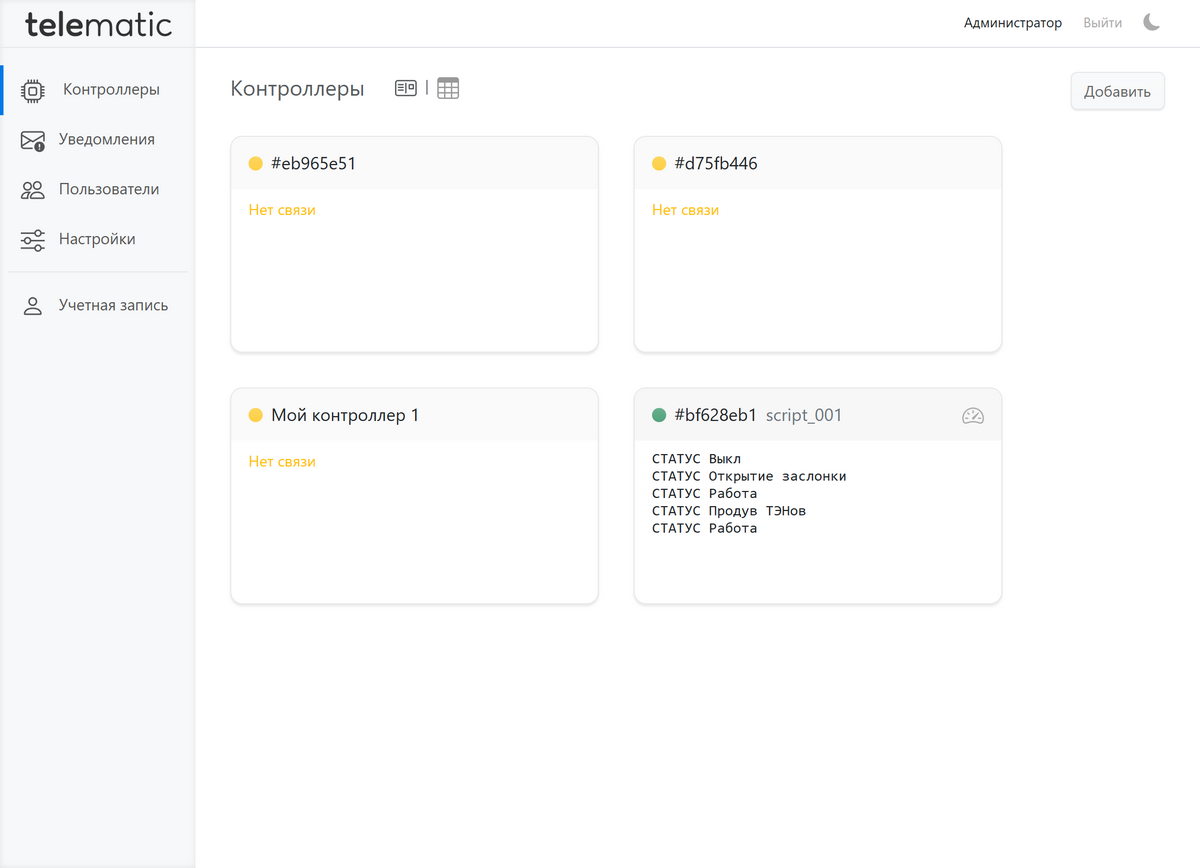
Task: Click the Пользователи people icon
Action: point(33,190)
